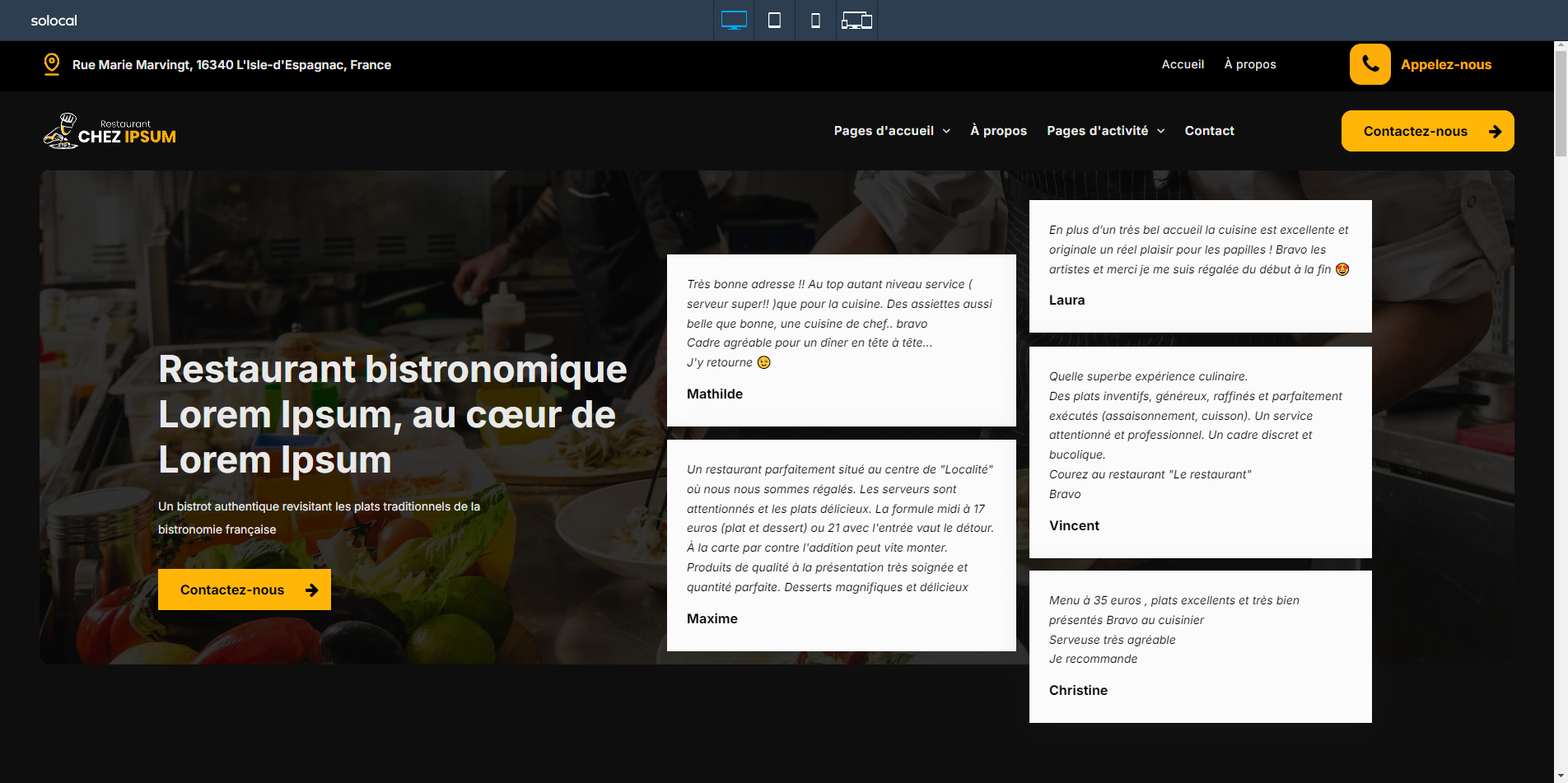Click the scrollbar down arrow
1568x783 pixels.
click(1561, 776)
